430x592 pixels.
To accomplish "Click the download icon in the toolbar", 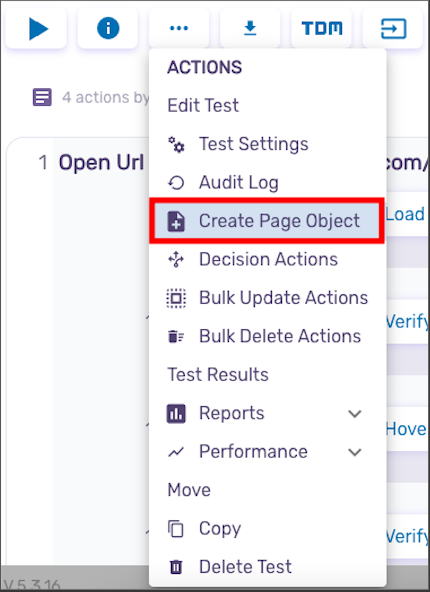I will (250, 28).
